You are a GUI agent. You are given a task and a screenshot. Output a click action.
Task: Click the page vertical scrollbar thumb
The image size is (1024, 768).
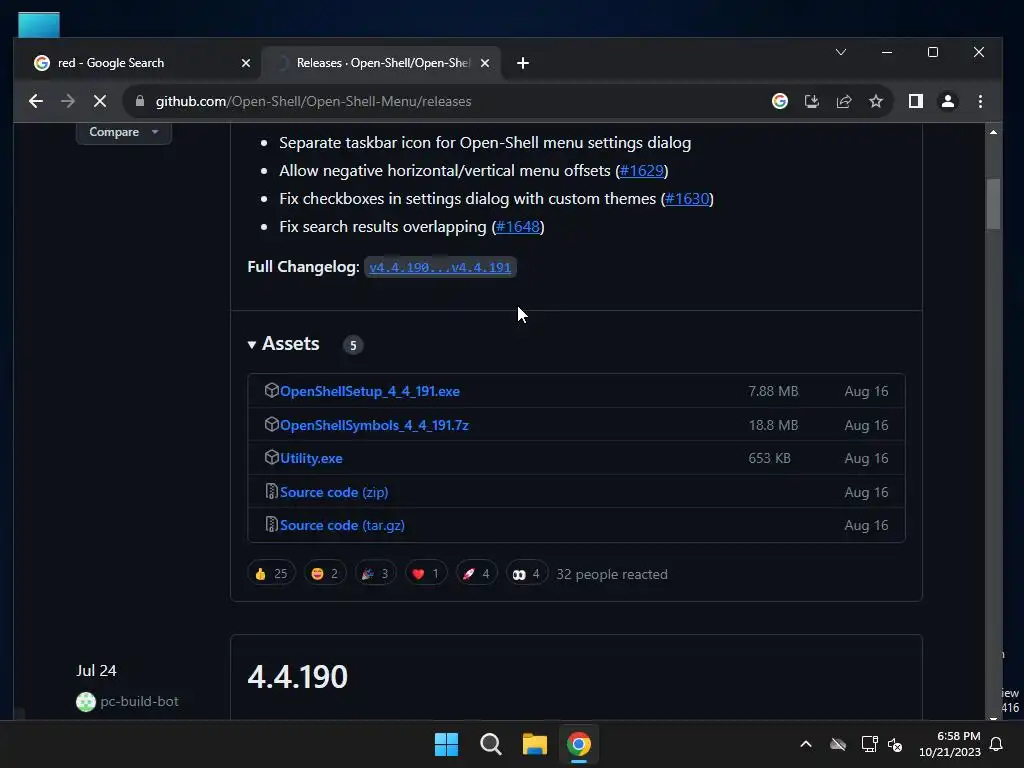click(993, 204)
